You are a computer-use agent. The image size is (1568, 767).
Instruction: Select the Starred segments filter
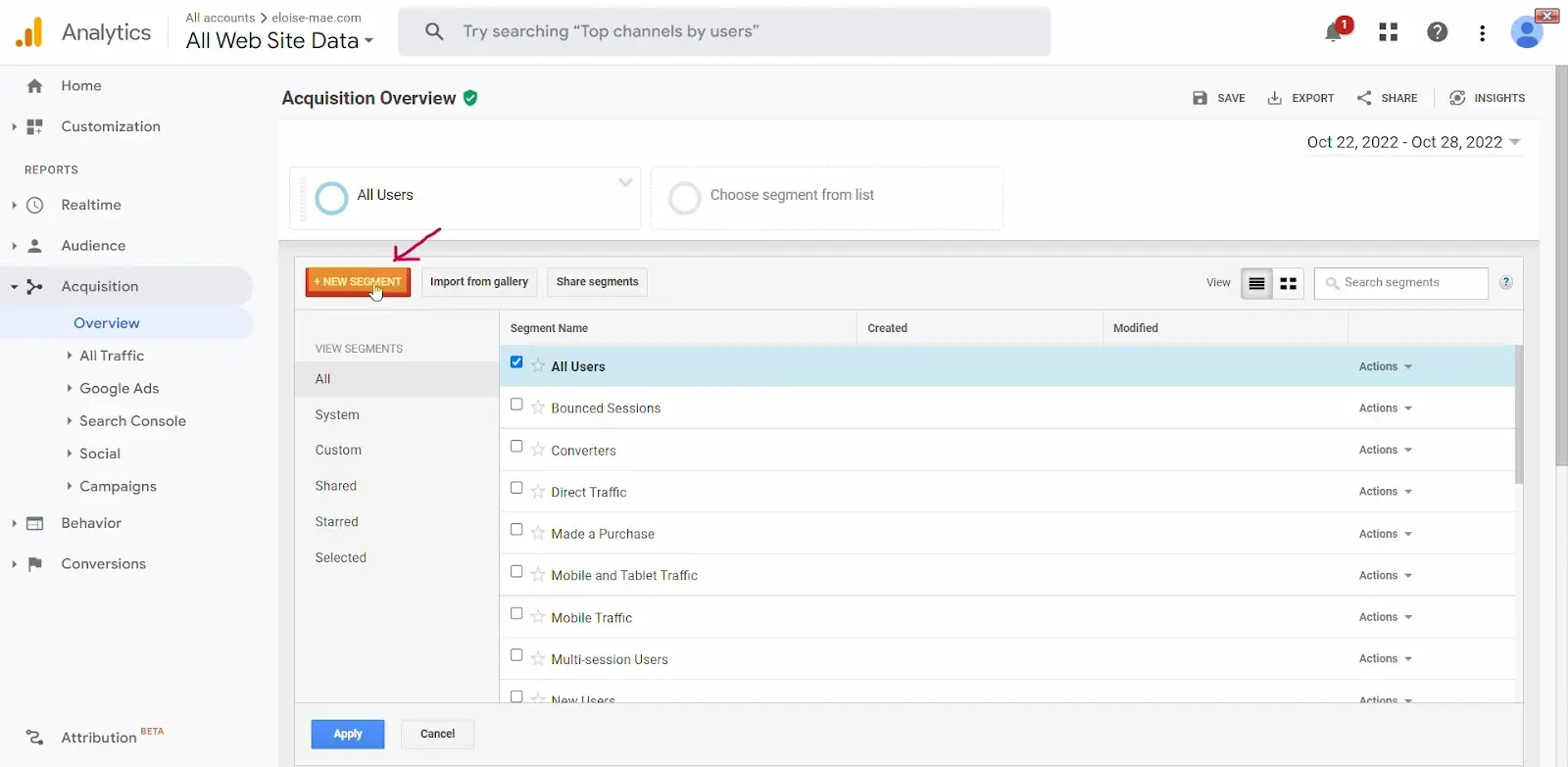pos(336,522)
